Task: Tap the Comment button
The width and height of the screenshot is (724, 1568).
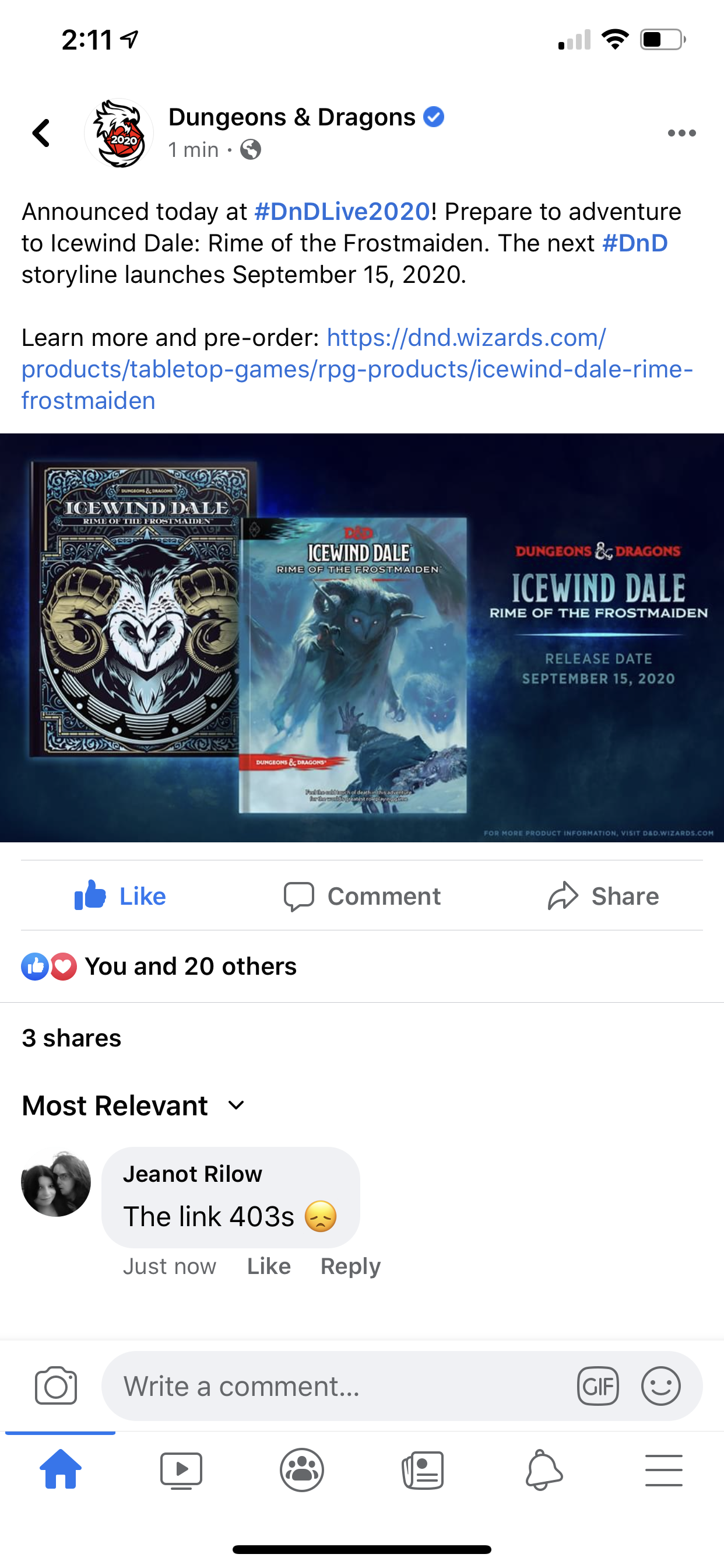Action: click(362, 896)
